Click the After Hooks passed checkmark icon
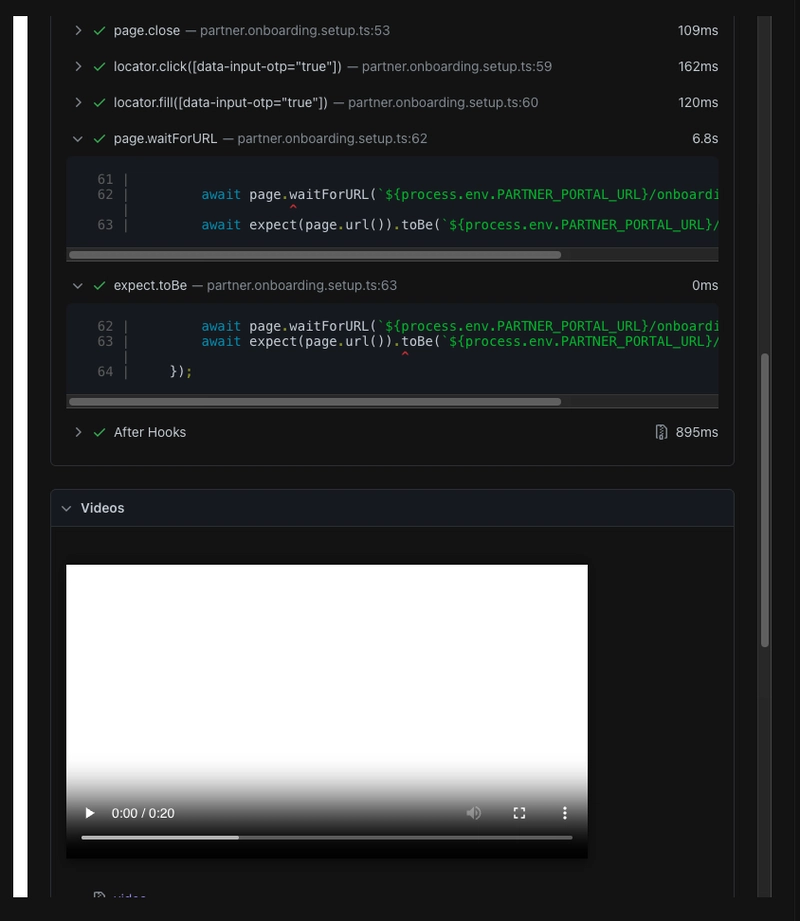 99,432
